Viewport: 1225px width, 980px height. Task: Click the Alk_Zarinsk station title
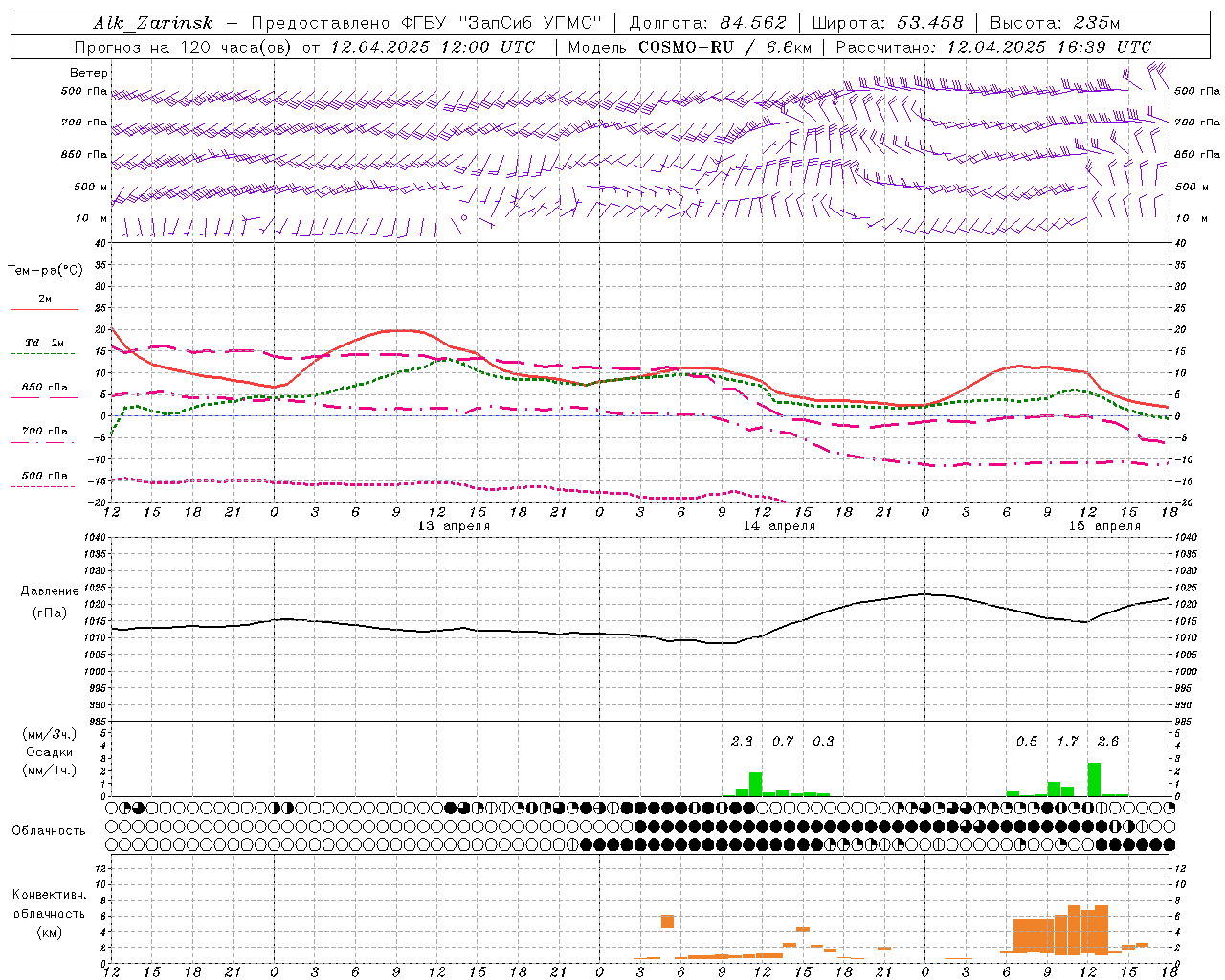coord(153,23)
